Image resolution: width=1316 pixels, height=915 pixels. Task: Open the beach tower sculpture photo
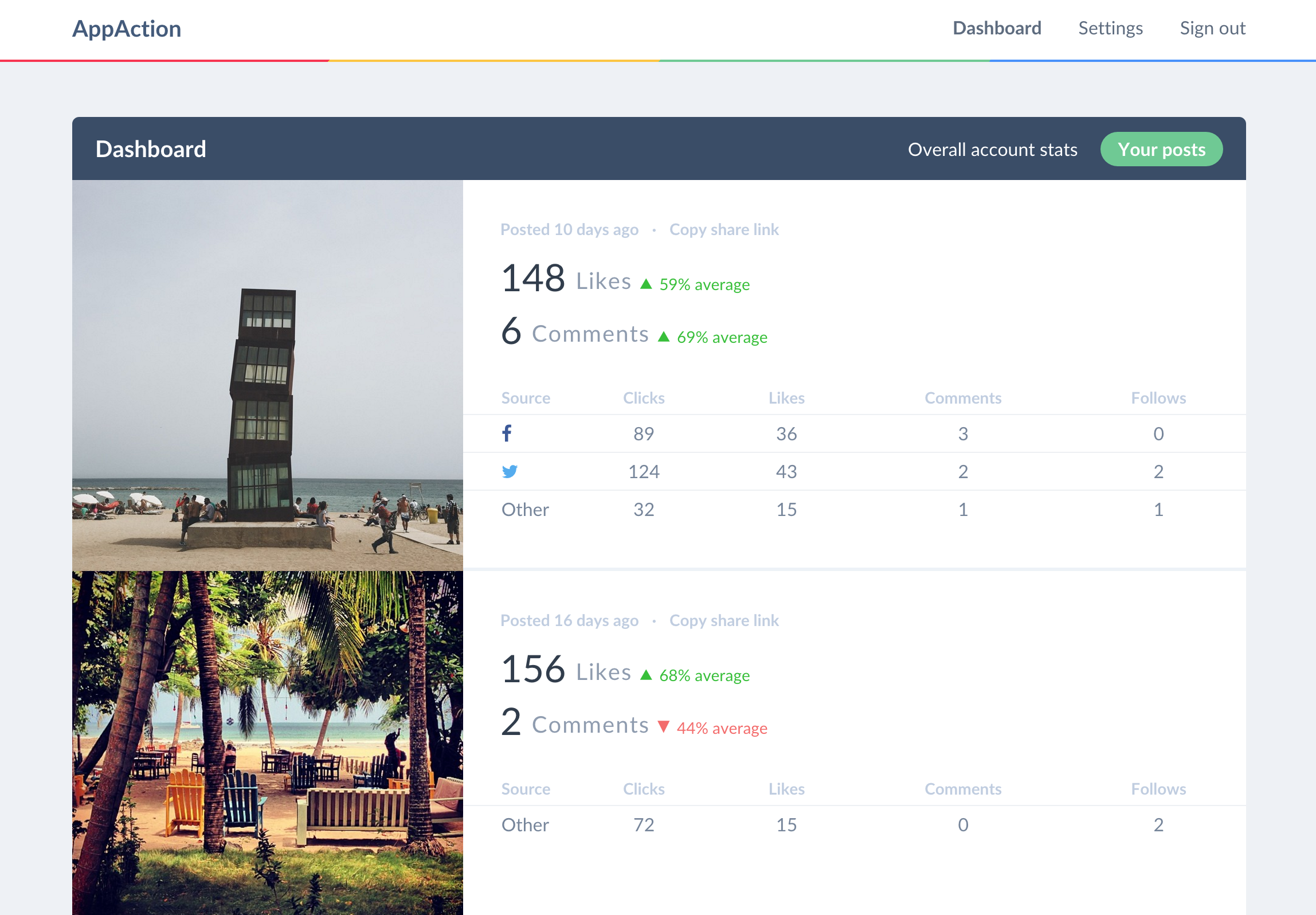[x=267, y=375]
